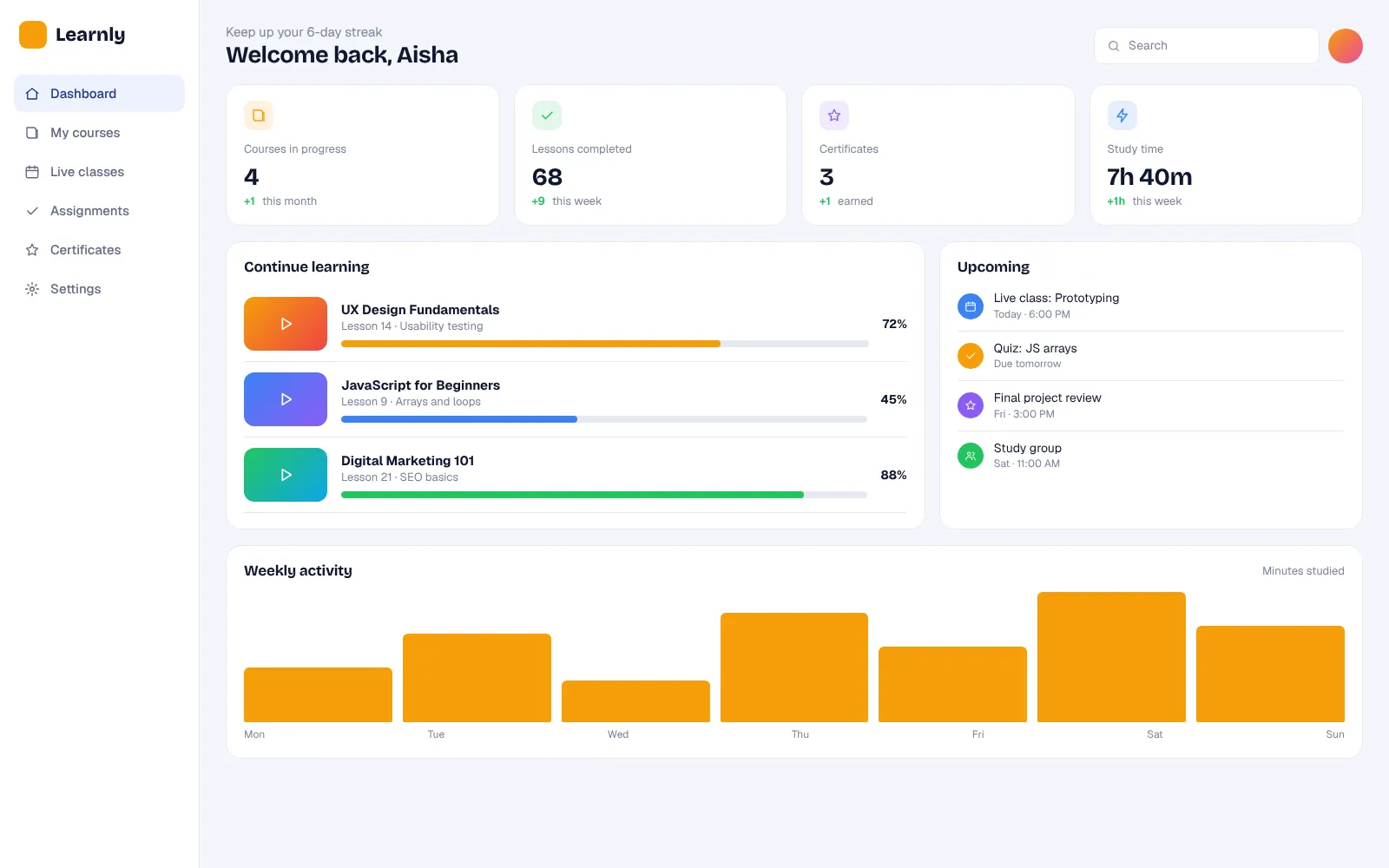The height and width of the screenshot is (868, 1389).
Task: Click the Live classes calendar icon
Action: 32,172
